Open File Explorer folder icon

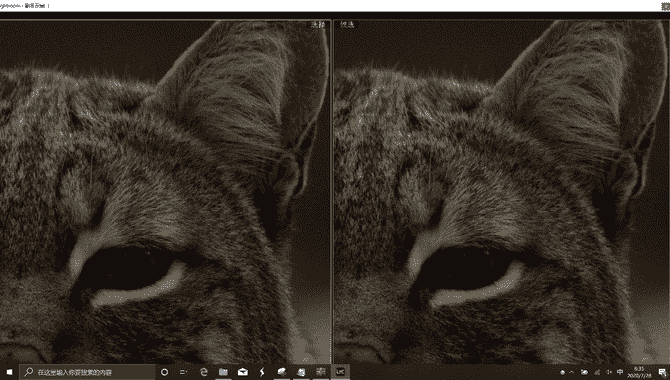[223, 372]
